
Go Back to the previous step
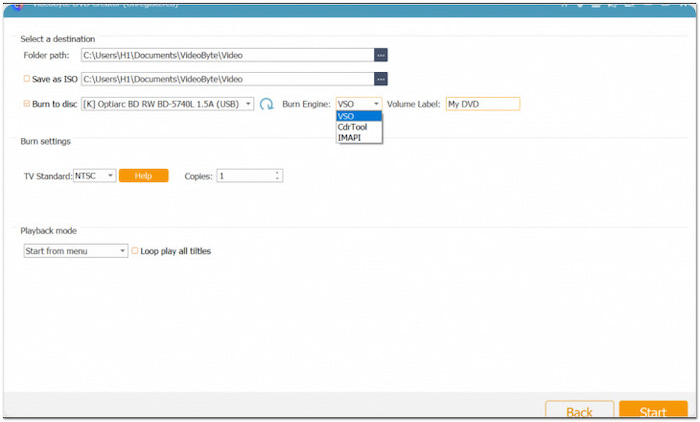pos(579,411)
